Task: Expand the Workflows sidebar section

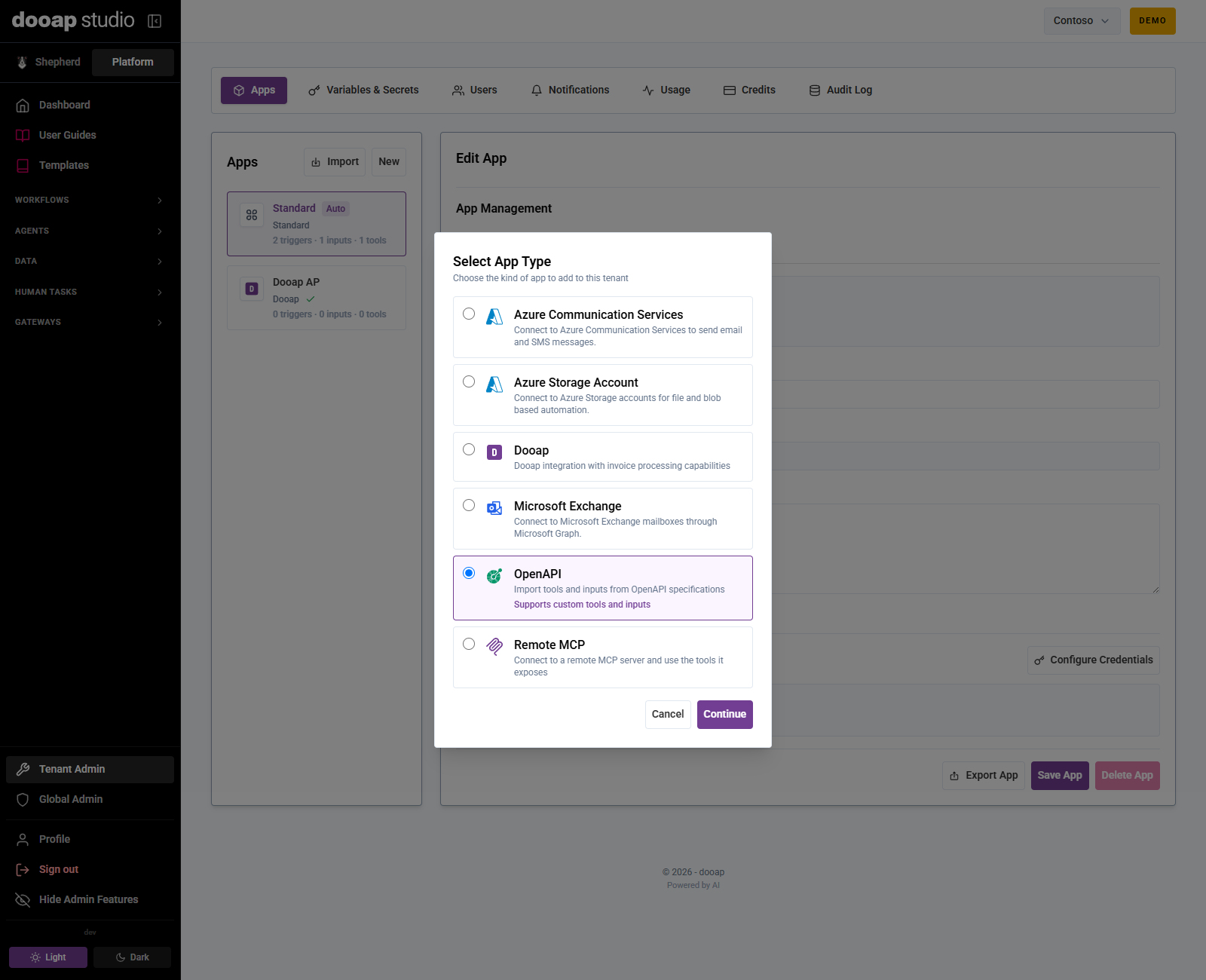Action: (89, 201)
